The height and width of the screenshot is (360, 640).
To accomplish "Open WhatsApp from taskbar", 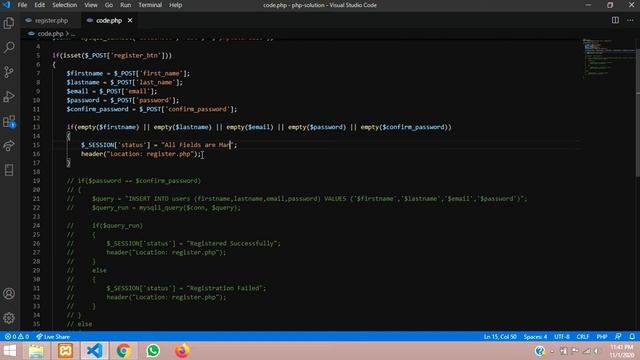I will coord(153,351).
